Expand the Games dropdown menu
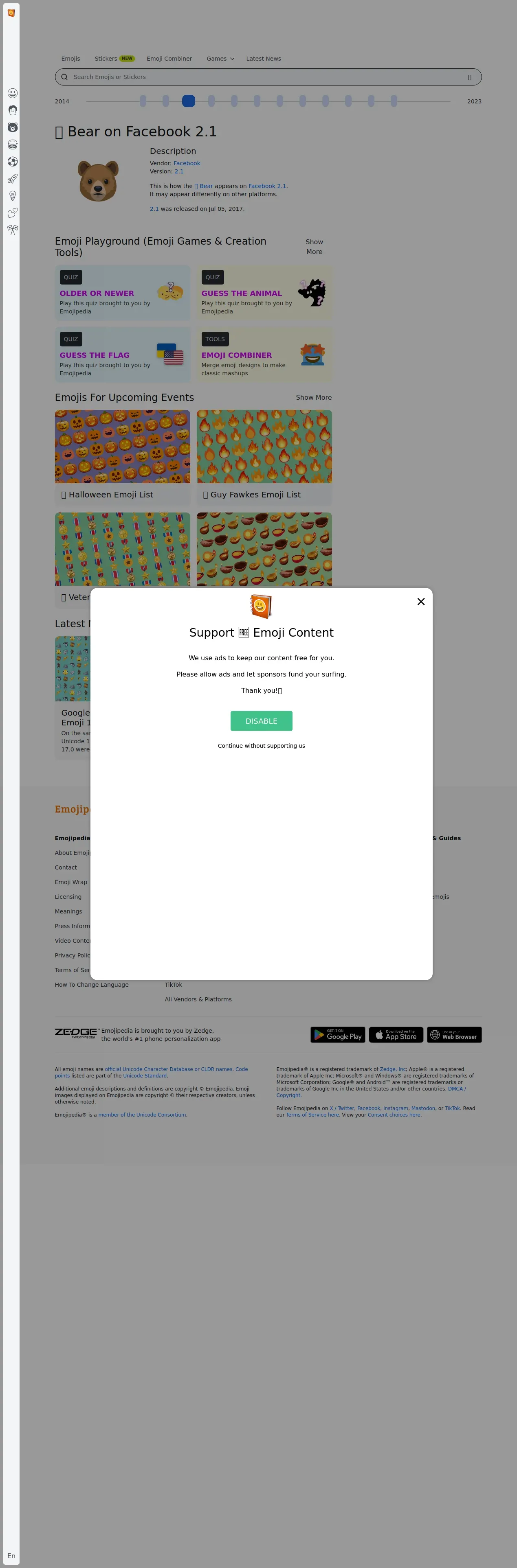The width and height of the screenshot is (517, 1568). click(220, 59)
